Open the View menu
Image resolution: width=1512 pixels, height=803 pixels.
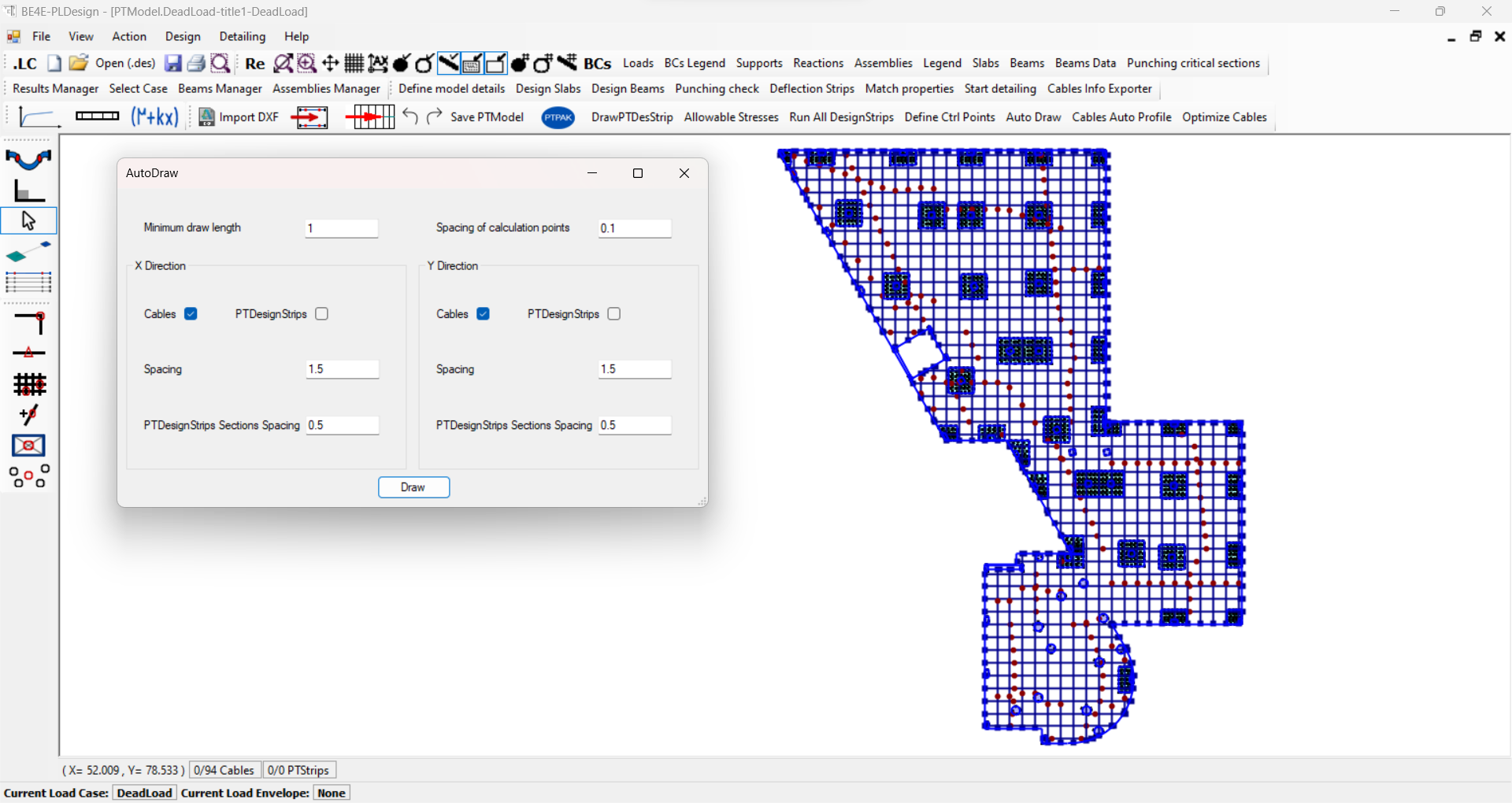point(81,36)
